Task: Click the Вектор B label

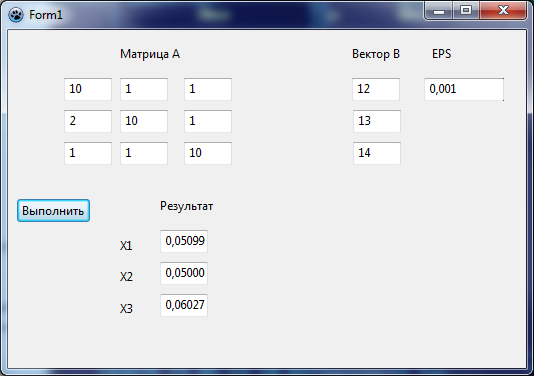Action: pos(376,54)
